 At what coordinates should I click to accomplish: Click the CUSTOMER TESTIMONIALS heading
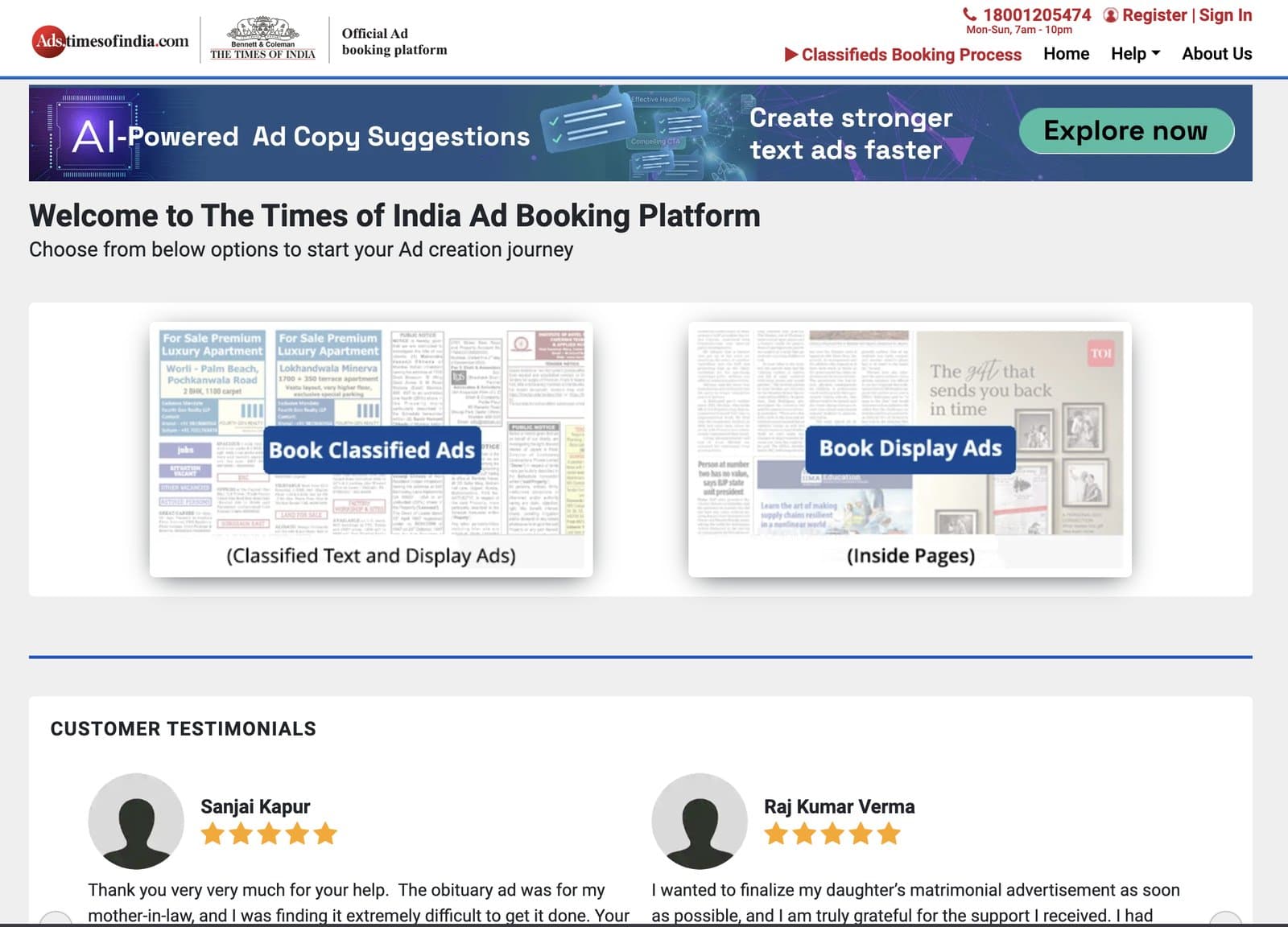183,729
